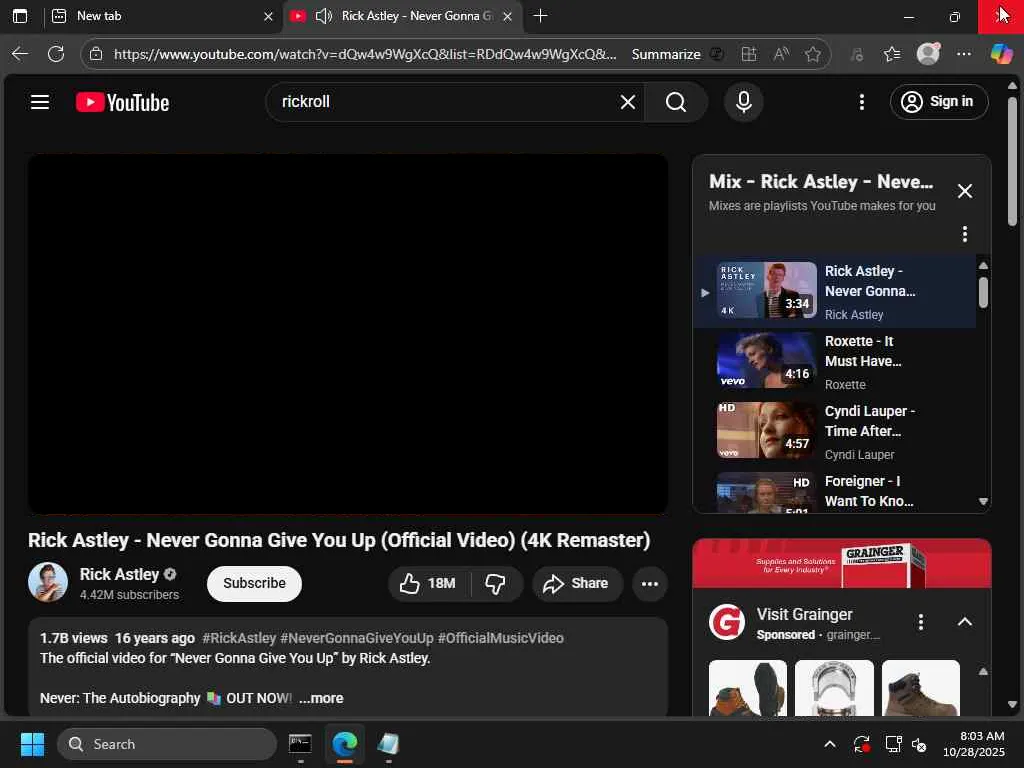The width and height of the screenshot is (1024, 768).
Task: Open the YouTube guide hamburger menu
Action: point(40,102)
